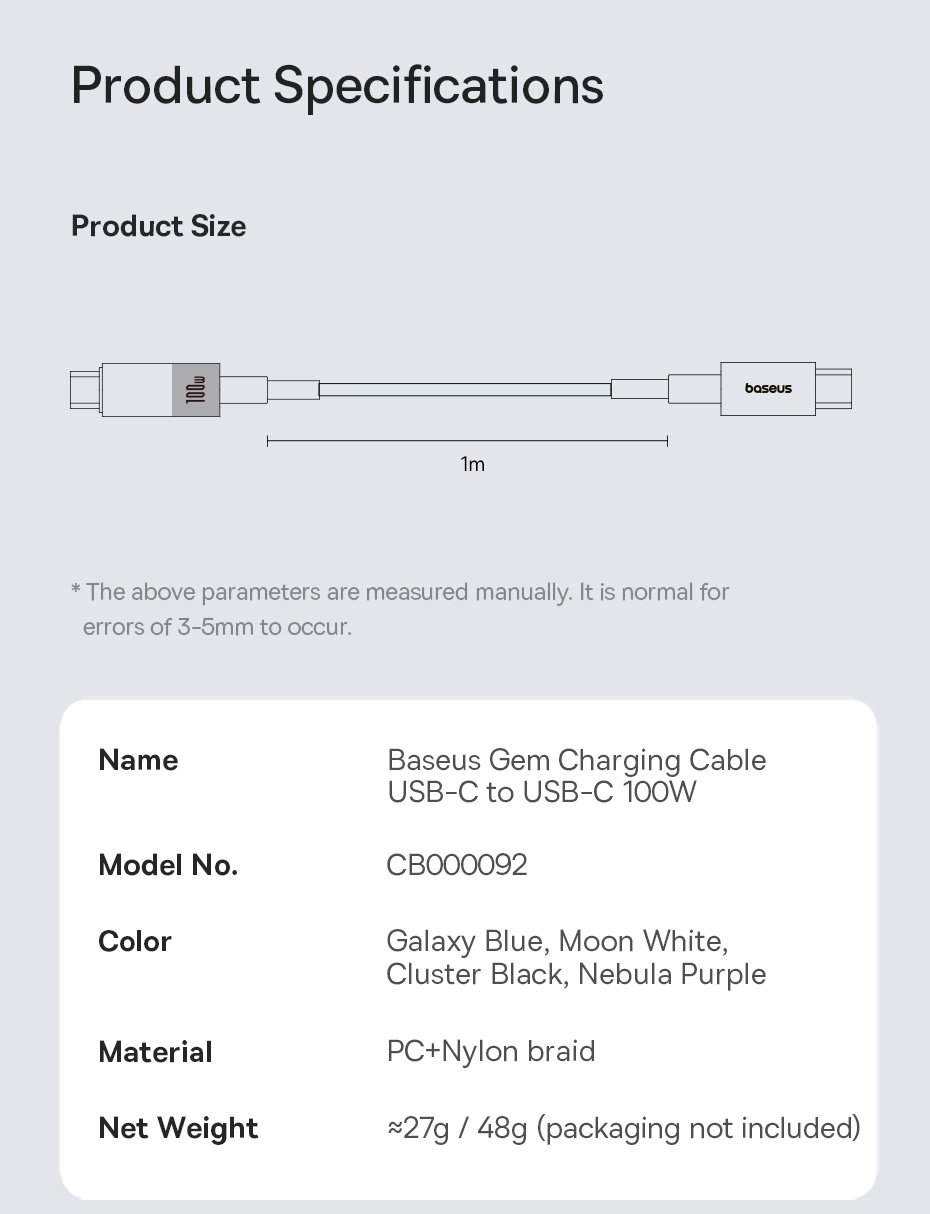Click the Baseus Gem Charging Cable name text
Viewport: 930px width, 1214px height.
pyautogui.click(x=576, y=761)
